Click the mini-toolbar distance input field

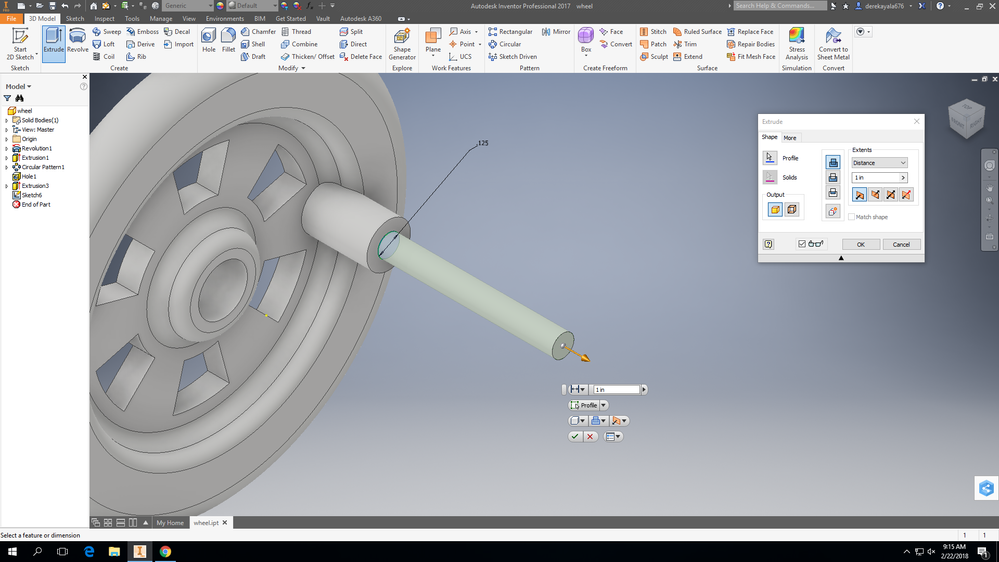[617, 389]
